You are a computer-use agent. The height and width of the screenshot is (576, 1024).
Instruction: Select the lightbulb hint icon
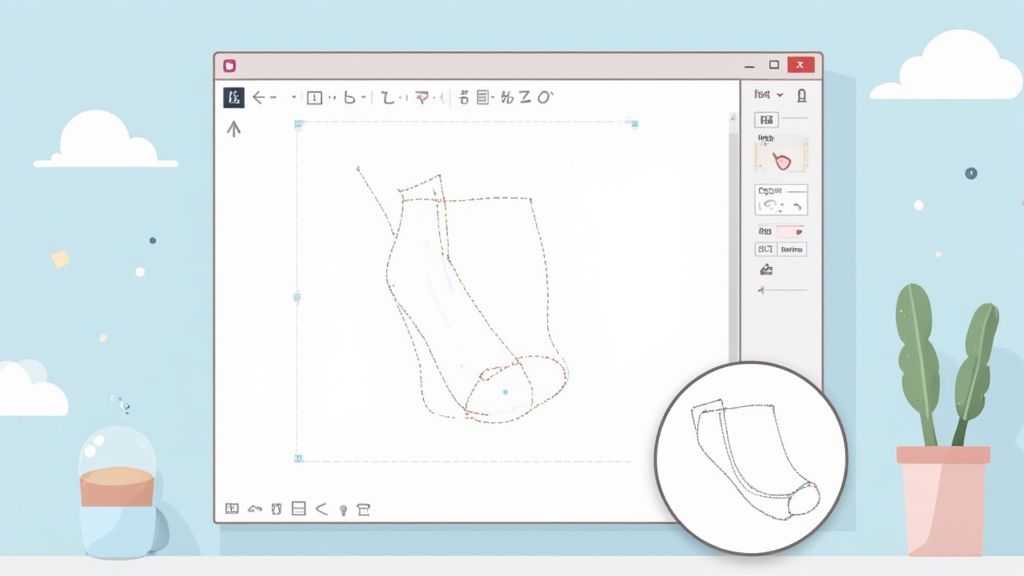click(343, 509)
